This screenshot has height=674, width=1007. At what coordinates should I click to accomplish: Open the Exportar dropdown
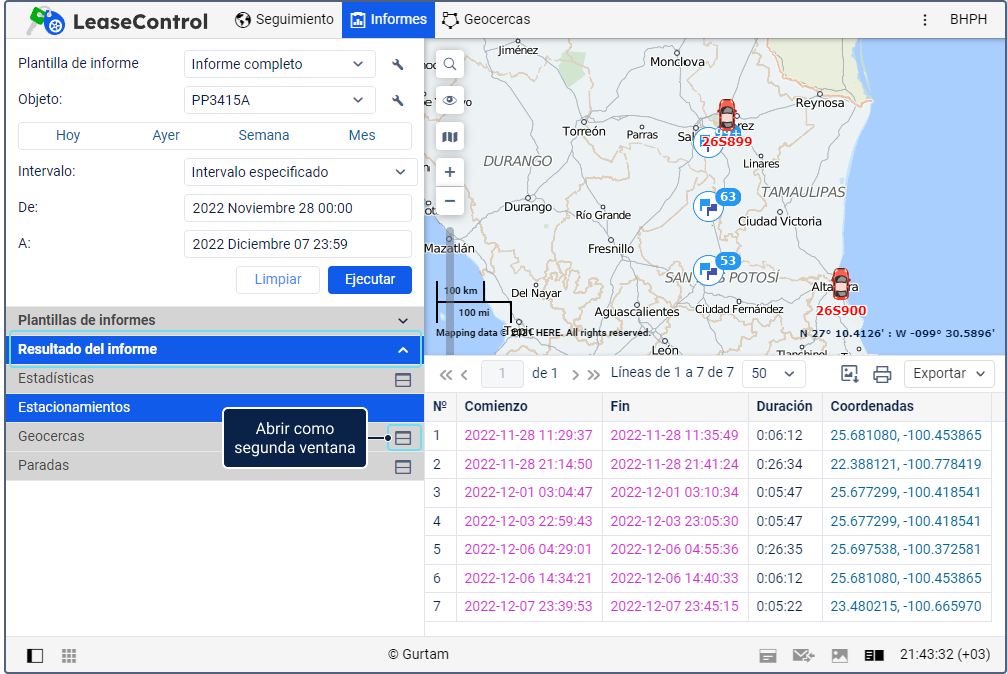point(949,374)
